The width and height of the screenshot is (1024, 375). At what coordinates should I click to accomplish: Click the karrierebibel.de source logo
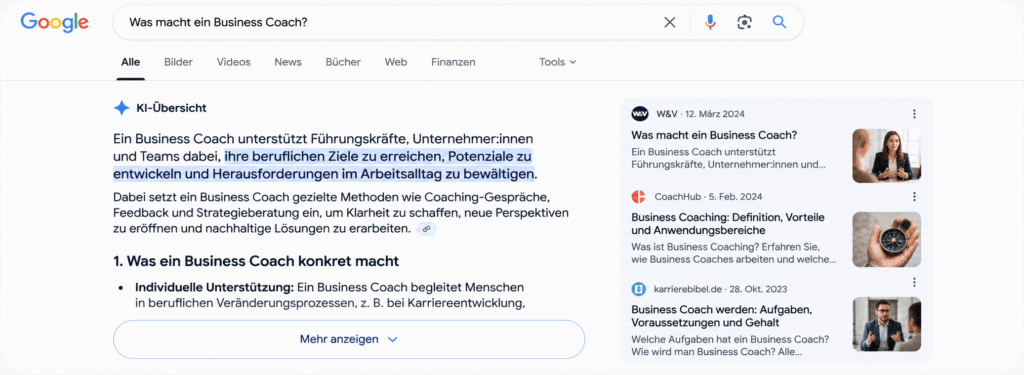click(639, 289)
